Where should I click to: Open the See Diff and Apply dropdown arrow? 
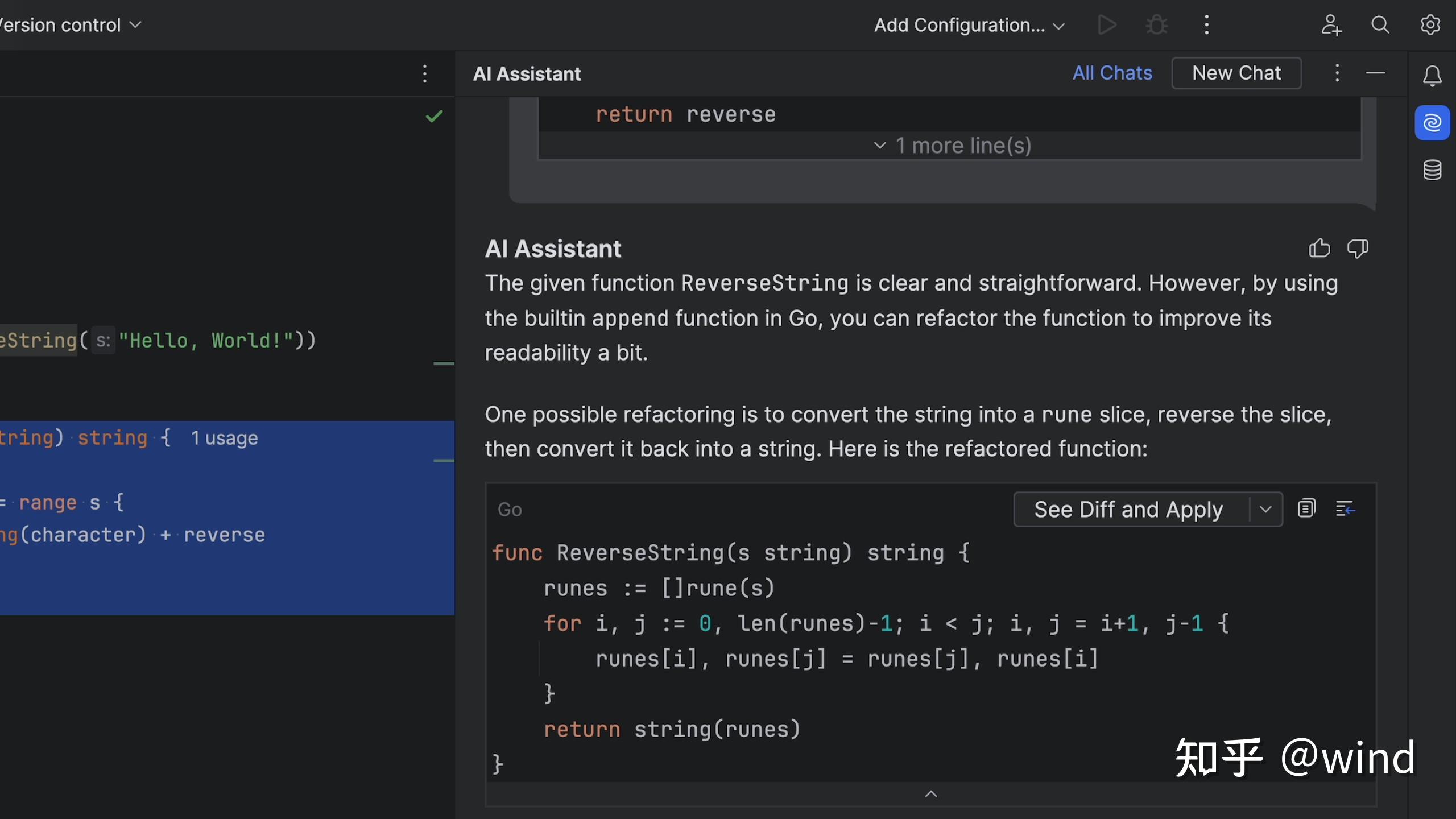(x=1265, y=509)
